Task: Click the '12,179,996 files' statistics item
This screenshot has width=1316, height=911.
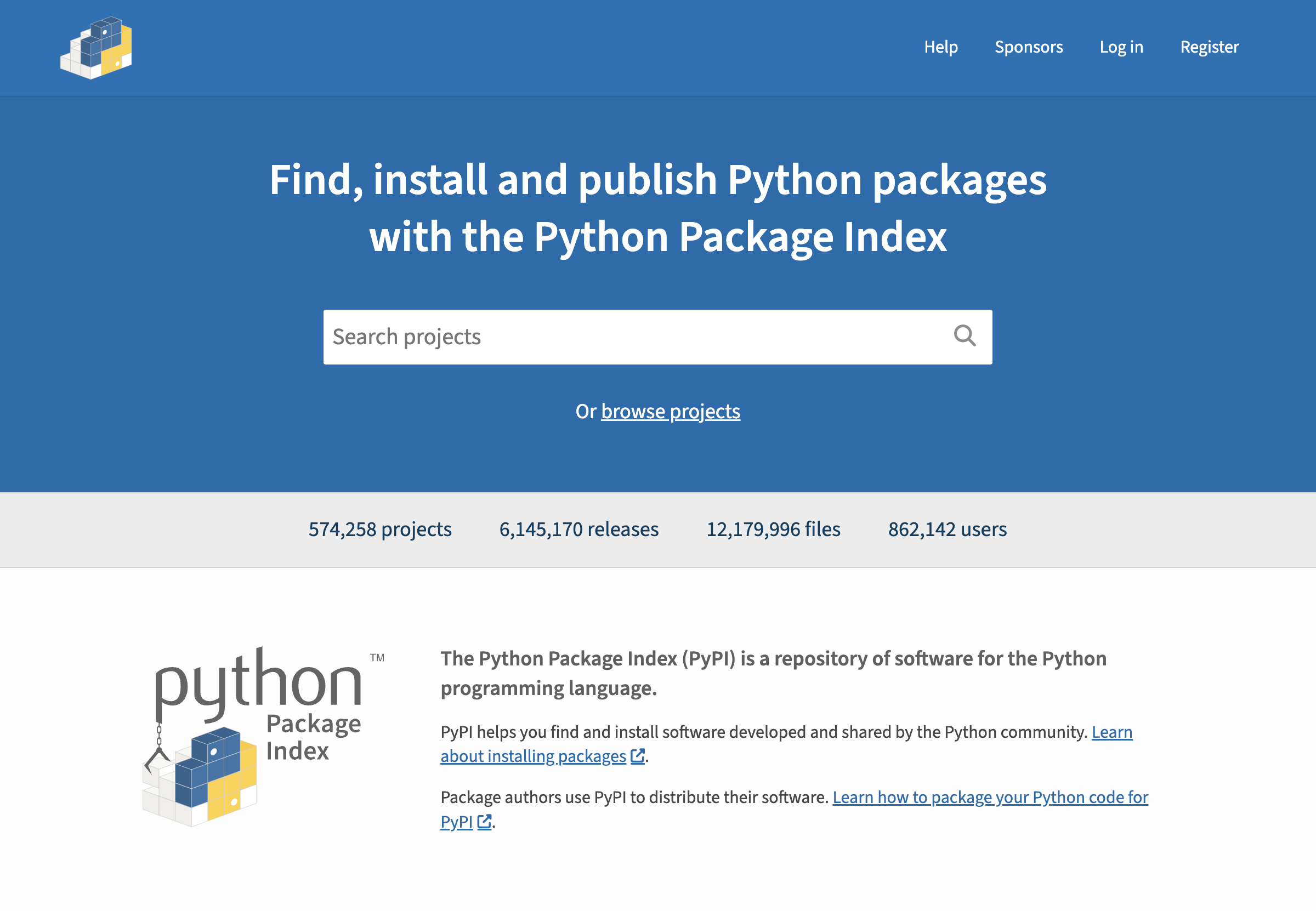Action: tap(772, 530)
